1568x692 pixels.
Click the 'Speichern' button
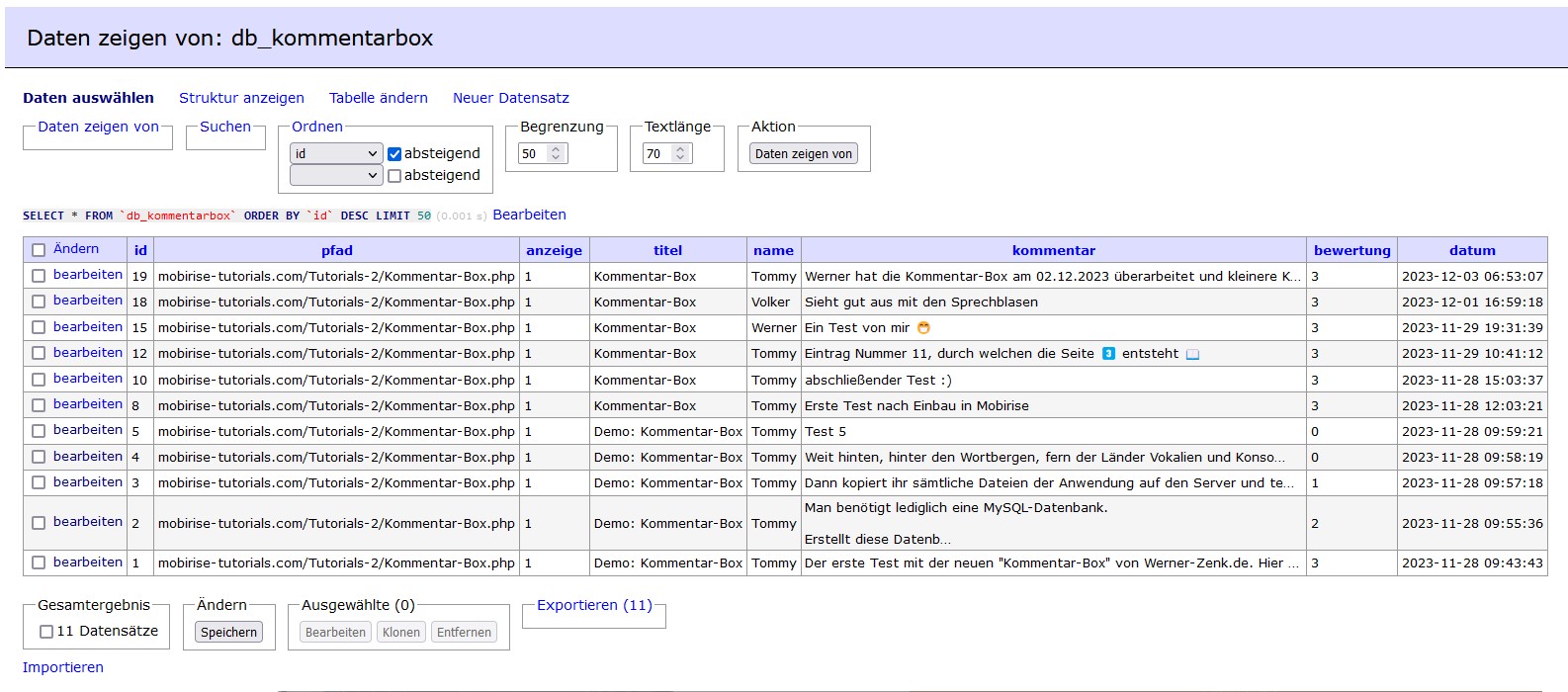click(x=228, y=633)
